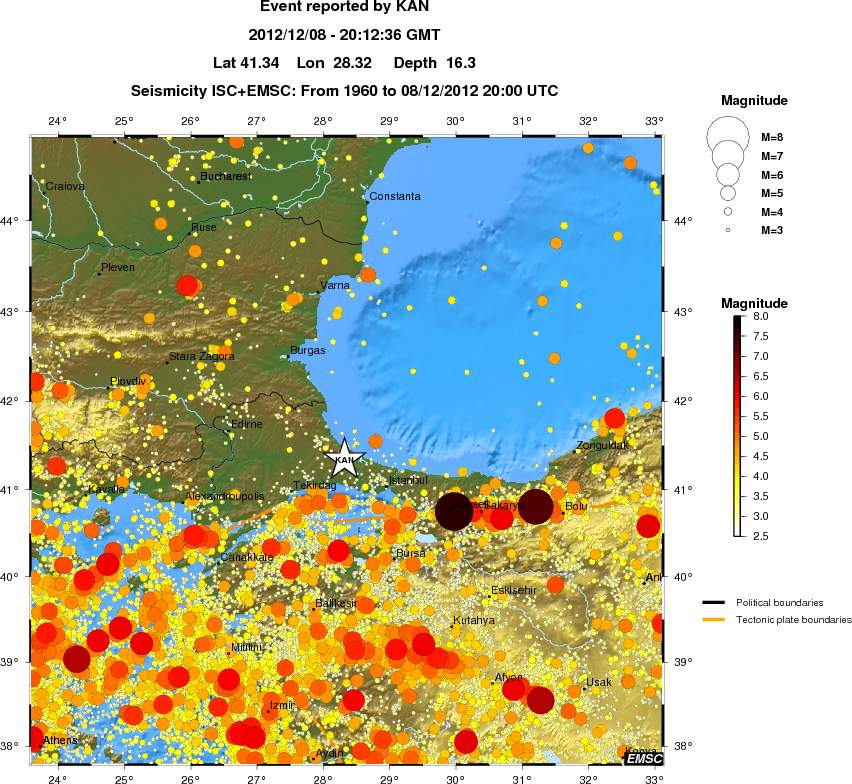Click the M=6 legend circle

(x=728, y=174)
